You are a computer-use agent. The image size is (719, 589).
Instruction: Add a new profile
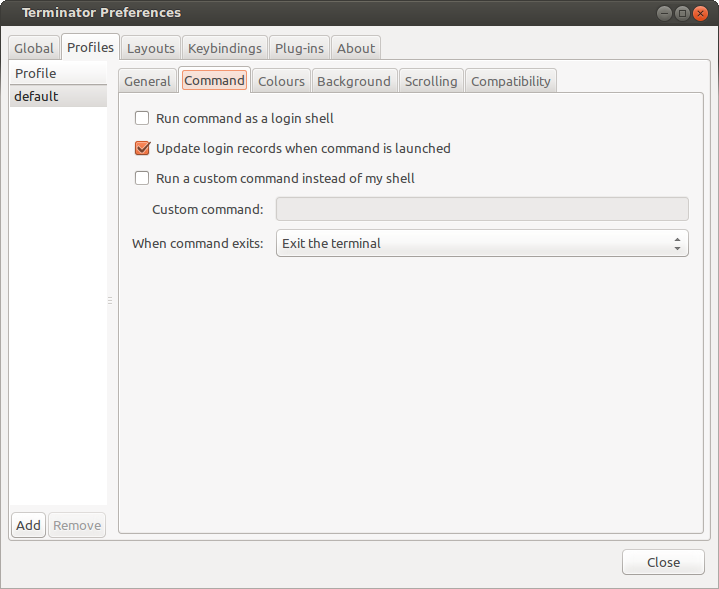pyautogui.click(x=28, y=525)
